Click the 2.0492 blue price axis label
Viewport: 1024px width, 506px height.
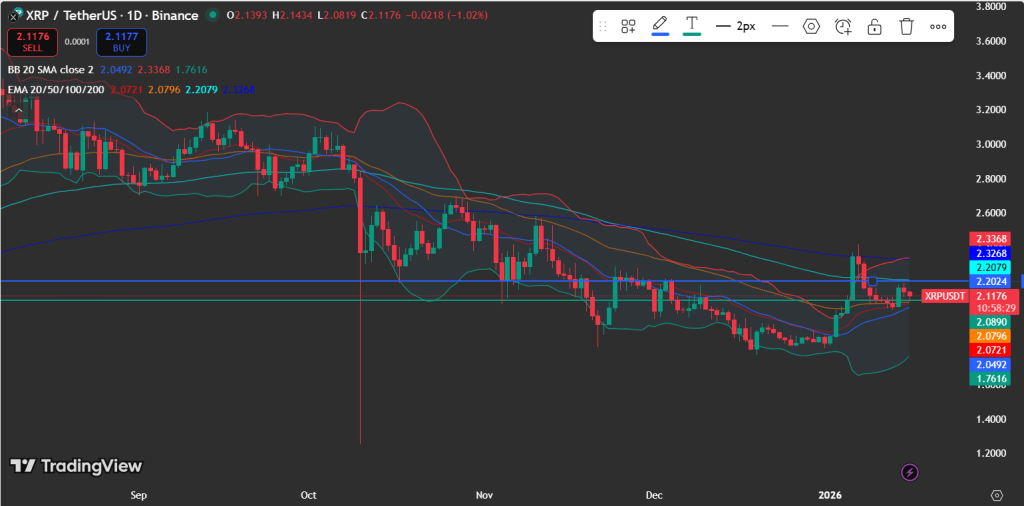(989, 364)
